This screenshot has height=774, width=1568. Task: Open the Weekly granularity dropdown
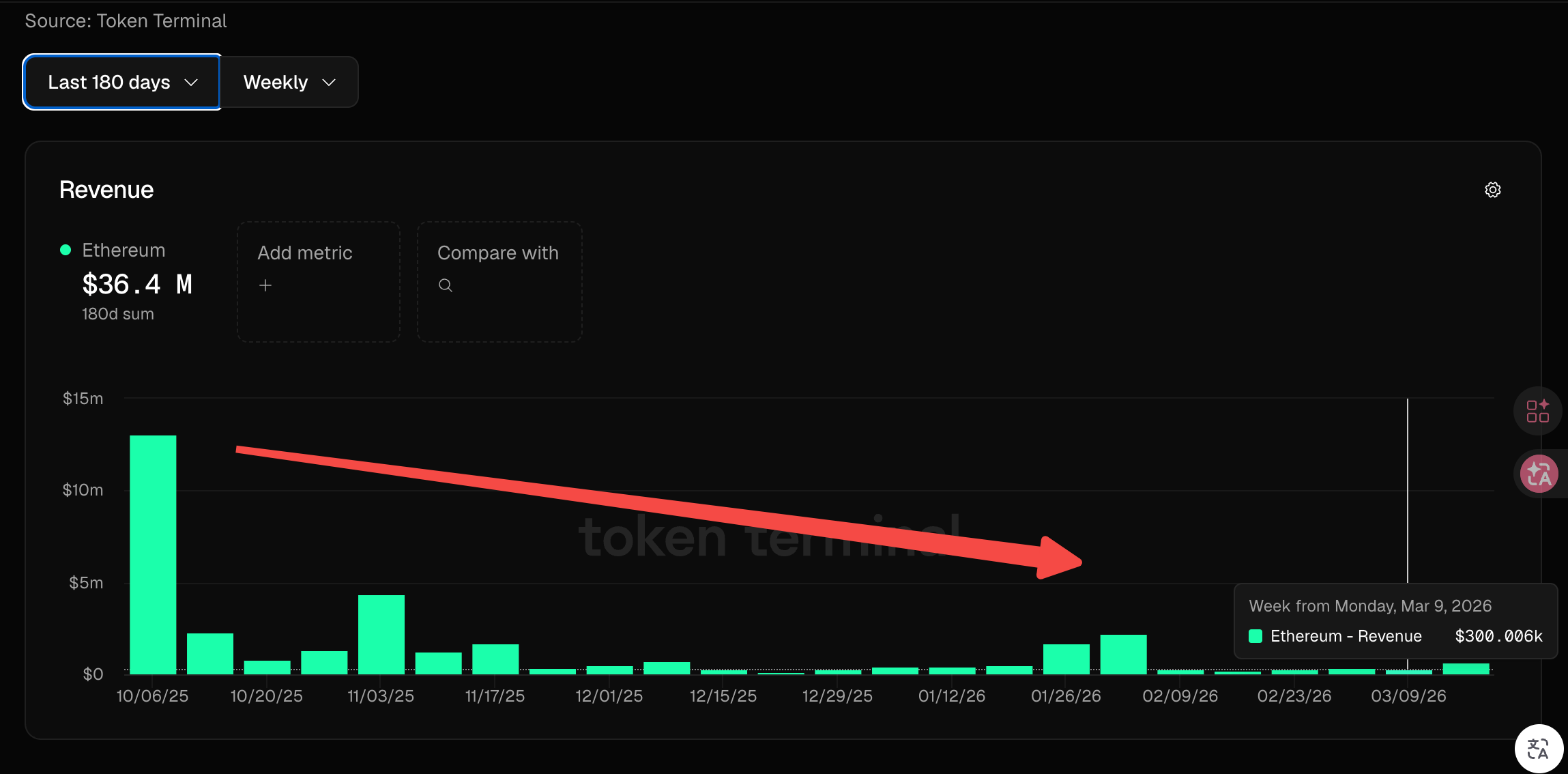tap(289, 82)
